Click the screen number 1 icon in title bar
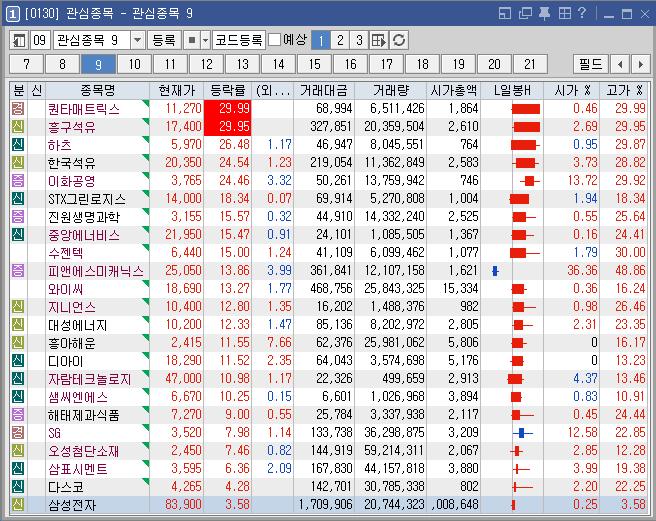The image size is (656, 521). (13, 14)
